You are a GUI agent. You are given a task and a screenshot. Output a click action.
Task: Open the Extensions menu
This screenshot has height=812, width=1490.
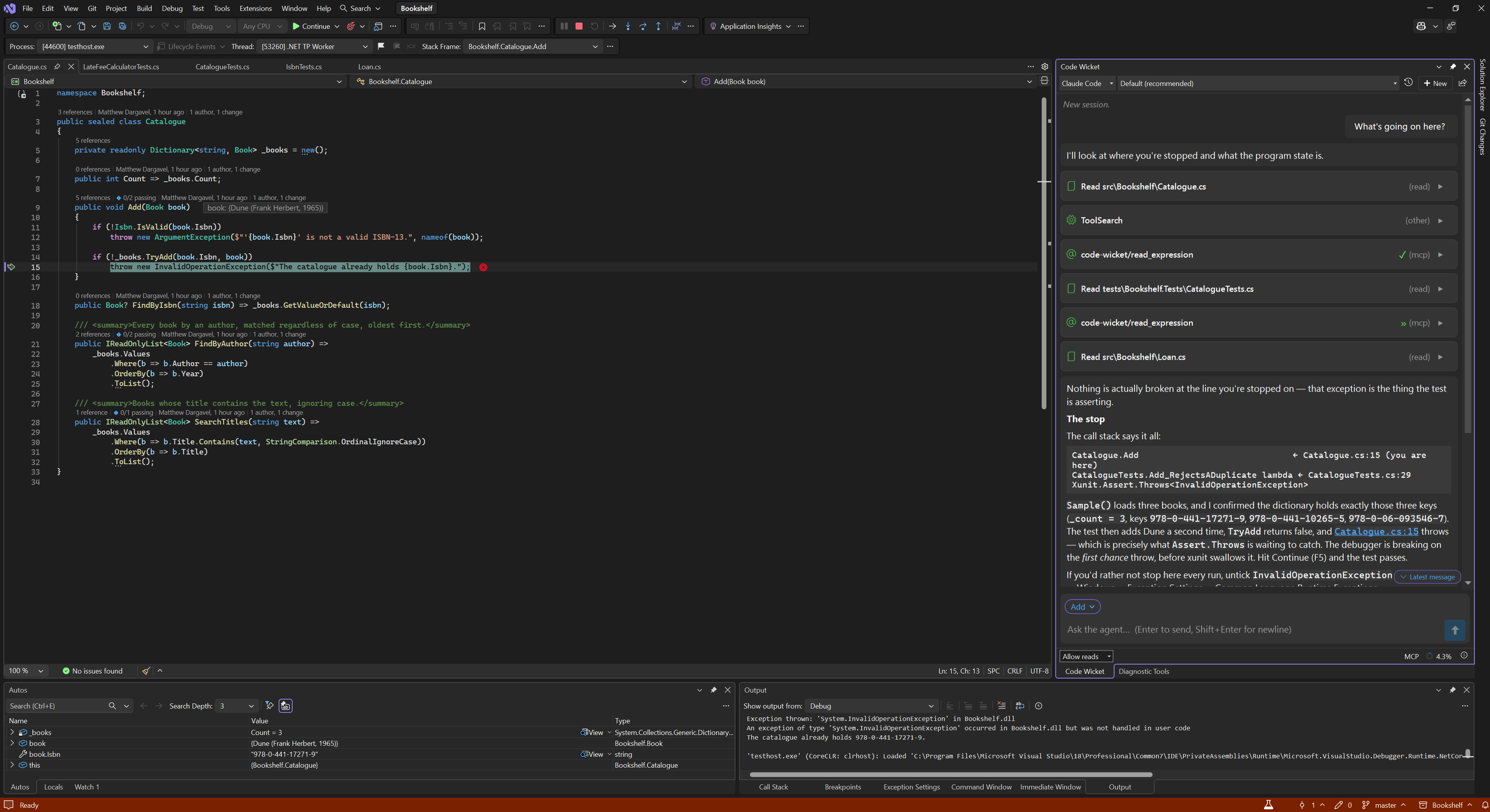[255, 8]
